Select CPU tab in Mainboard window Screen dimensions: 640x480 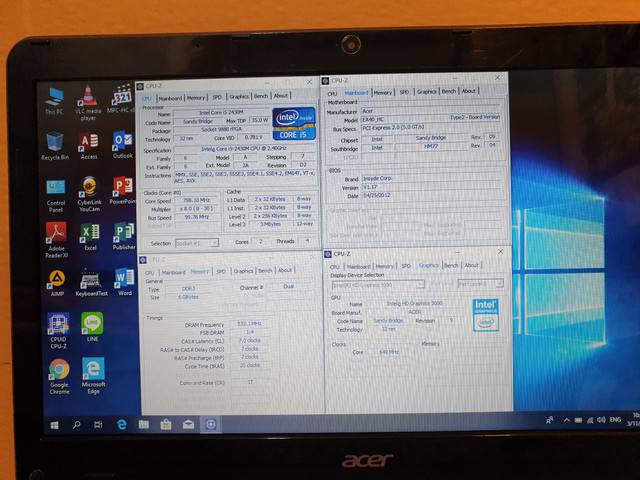point(333,94)
